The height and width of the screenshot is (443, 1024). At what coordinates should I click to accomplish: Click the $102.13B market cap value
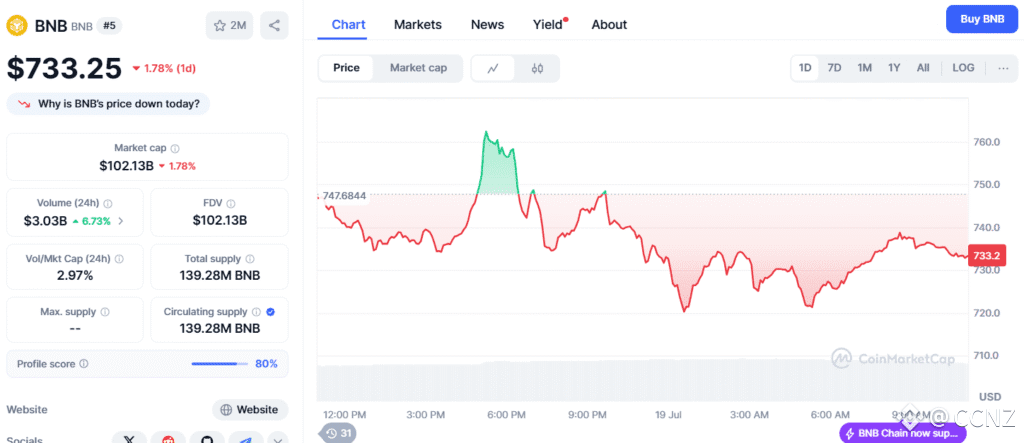point(127,165)
